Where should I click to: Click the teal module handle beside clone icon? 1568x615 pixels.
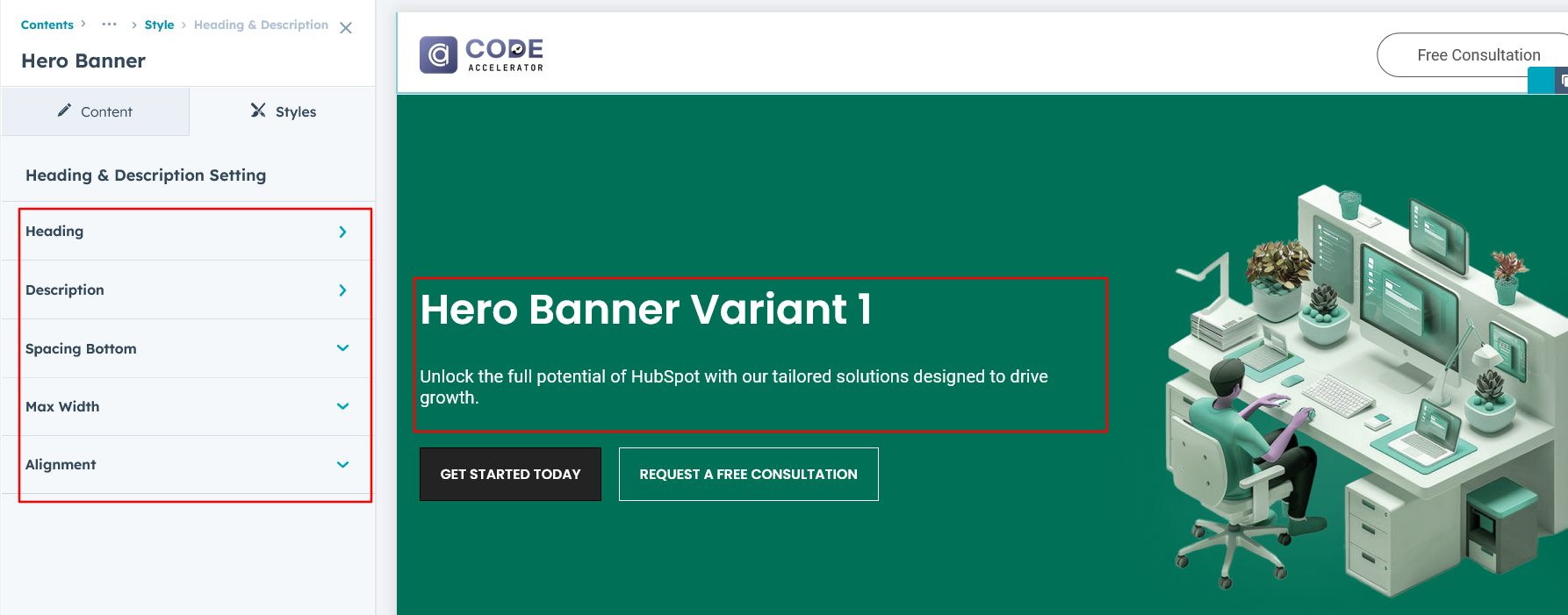1540,82
